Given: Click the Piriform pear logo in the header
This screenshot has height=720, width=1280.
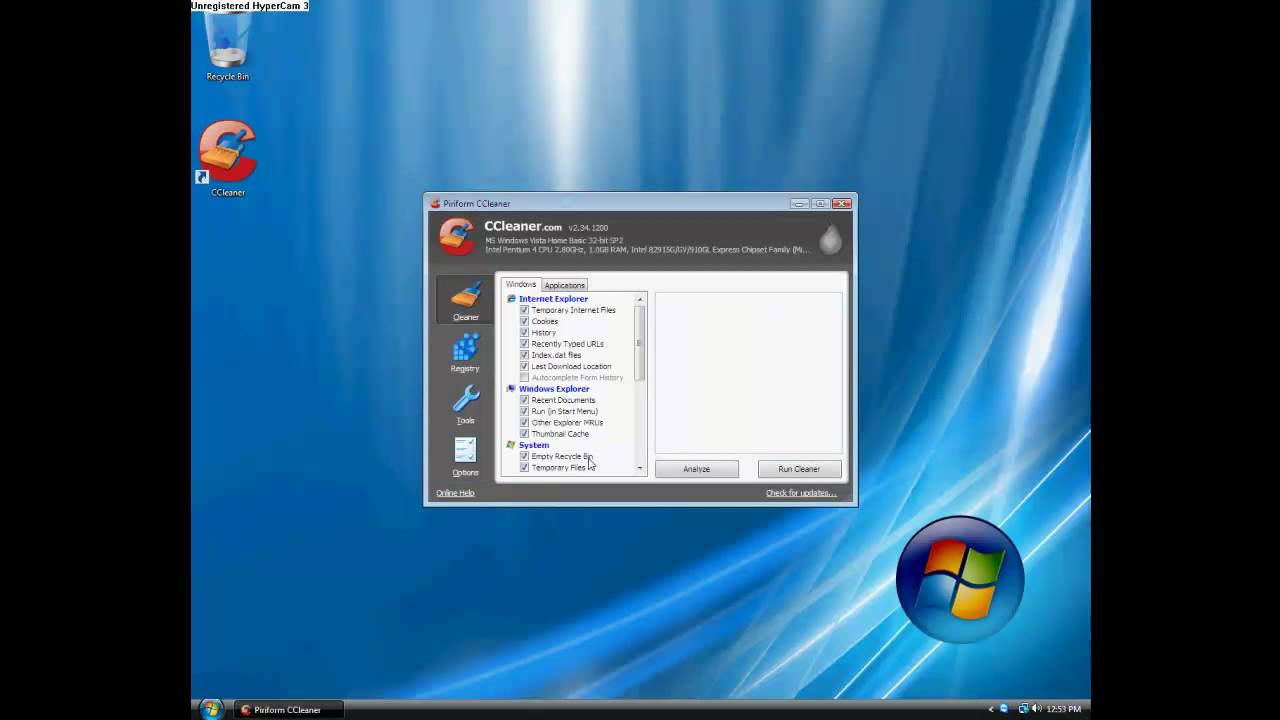Looking at the screenshot, I should click(x=831, y=238).
